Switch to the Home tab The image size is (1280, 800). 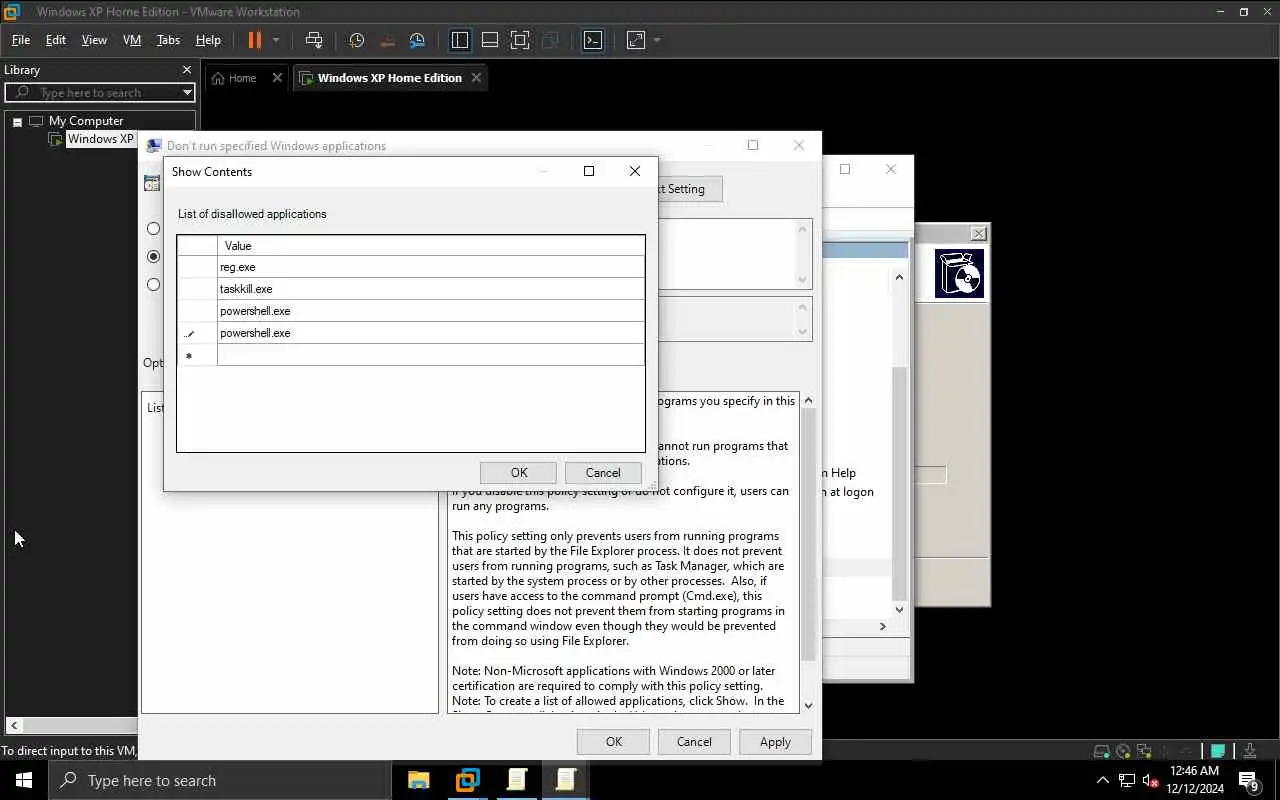pyautogui.click(x=242, y=78)
